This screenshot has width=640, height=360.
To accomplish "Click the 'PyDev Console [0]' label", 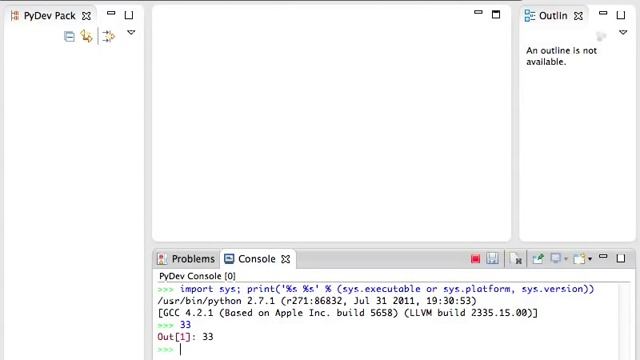I will (x=197, y=276).
